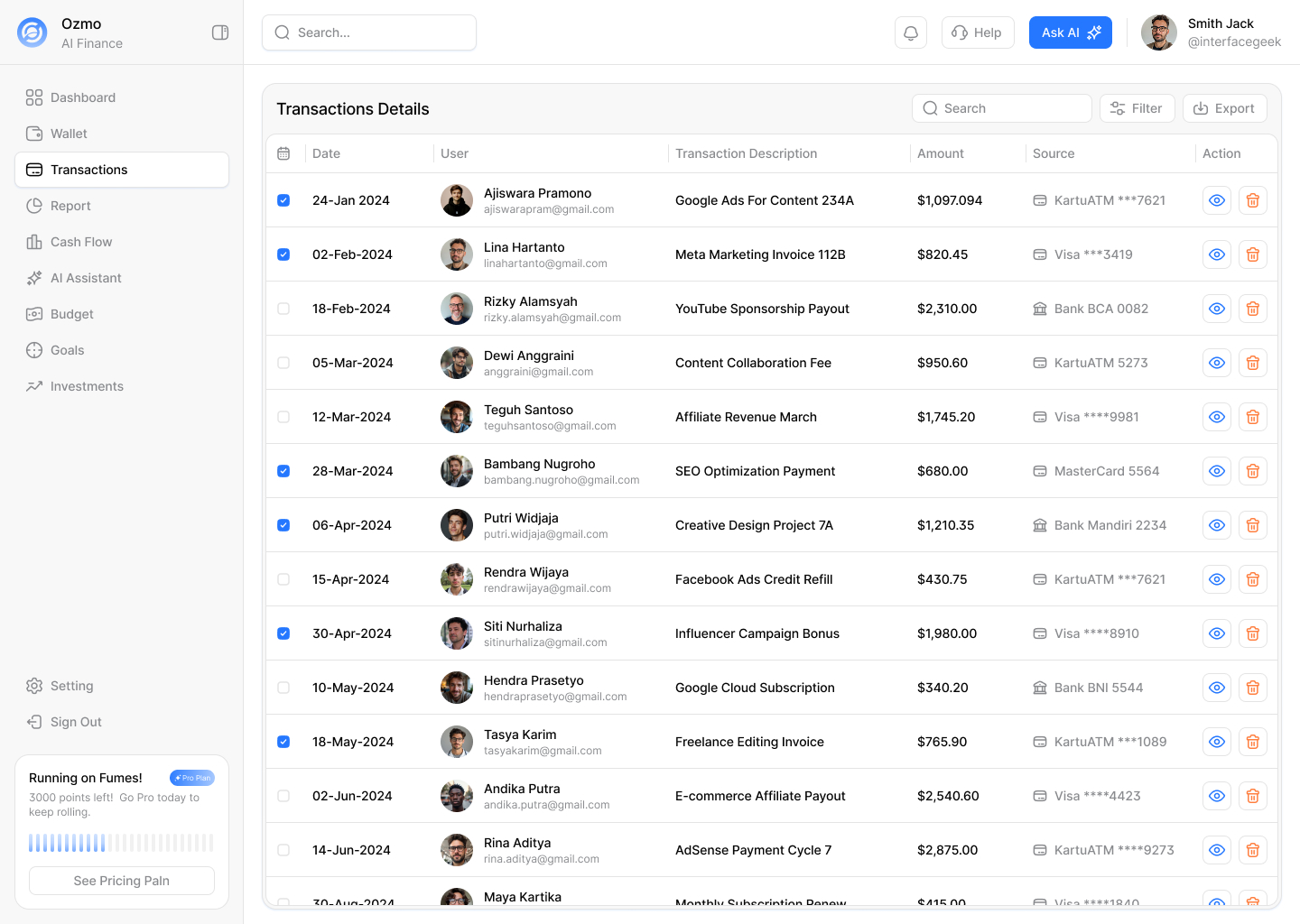Image resolution: width=1300 pixels, height=924 pixels.
Task: View details of Ajiswara Pramono transaction
Action: 1216,200
